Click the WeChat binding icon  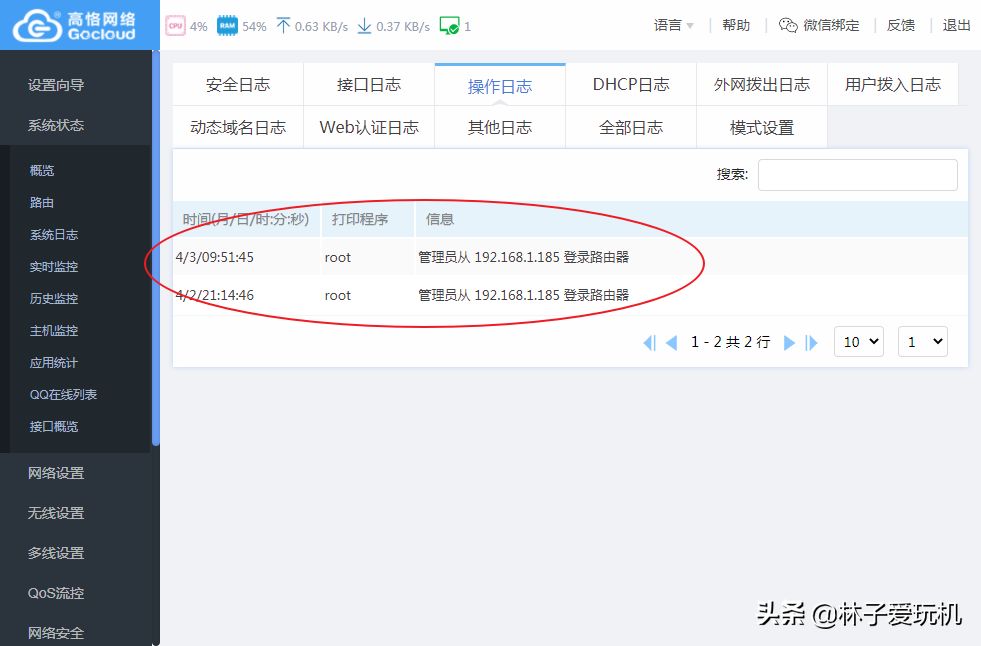coord(788,25)
